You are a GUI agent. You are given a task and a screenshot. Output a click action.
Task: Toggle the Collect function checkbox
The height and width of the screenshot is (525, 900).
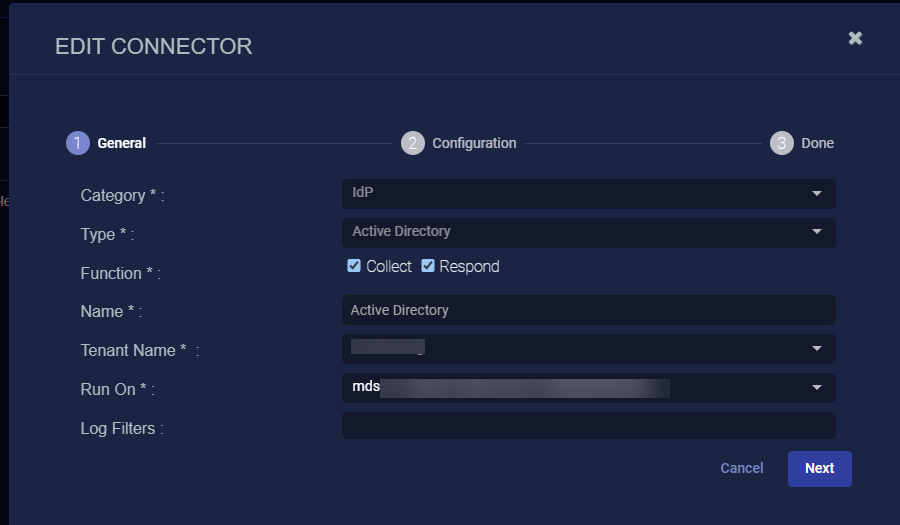[354, 266]
